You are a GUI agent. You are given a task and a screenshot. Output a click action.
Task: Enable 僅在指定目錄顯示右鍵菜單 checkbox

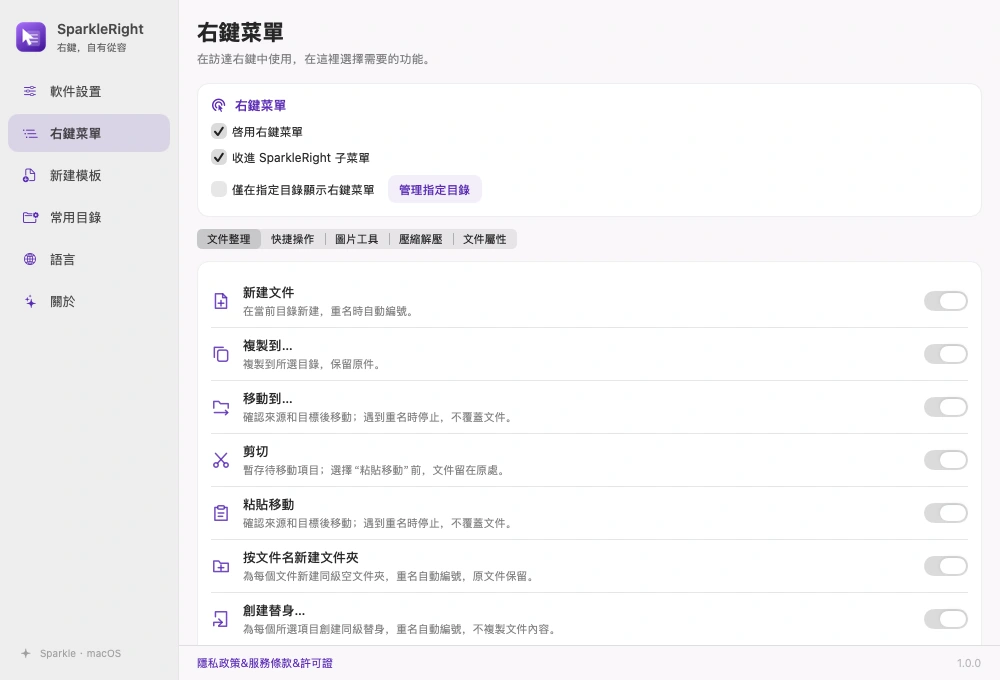click(x=219, y=189)
